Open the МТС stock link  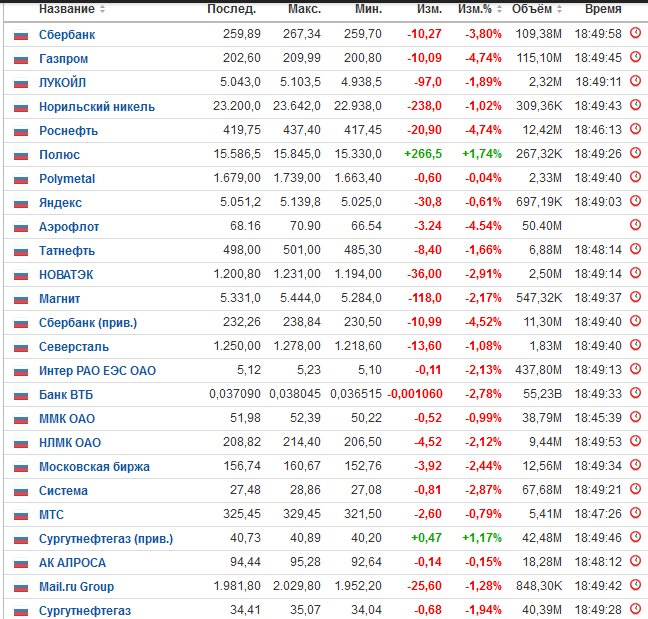(51, 514)
